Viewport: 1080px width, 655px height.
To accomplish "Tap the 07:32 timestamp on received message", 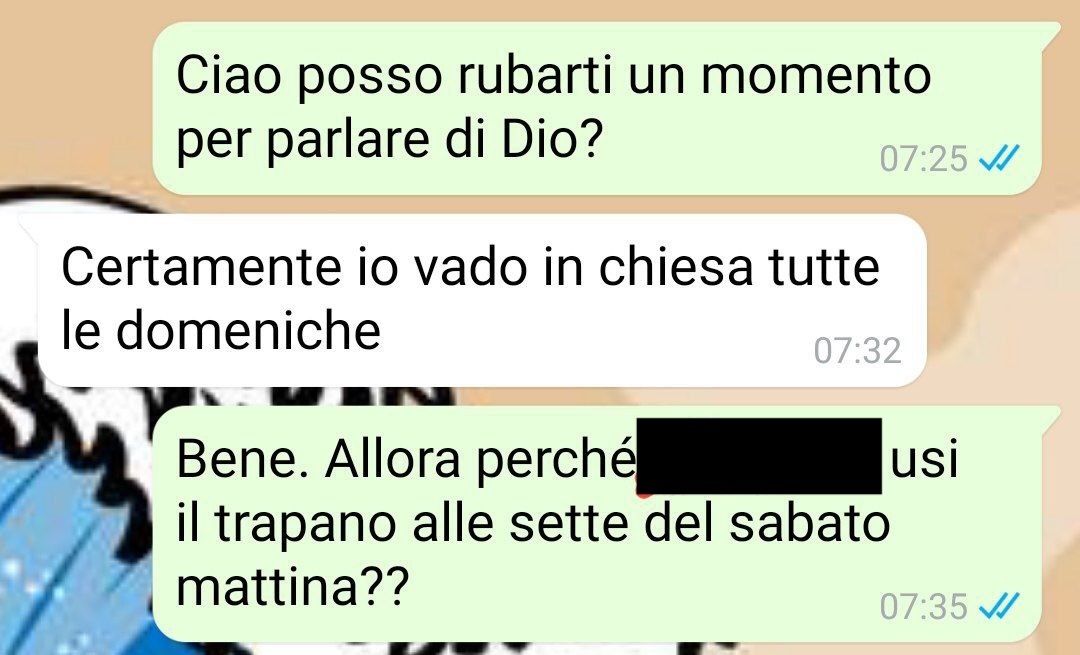I will (857, 351).
